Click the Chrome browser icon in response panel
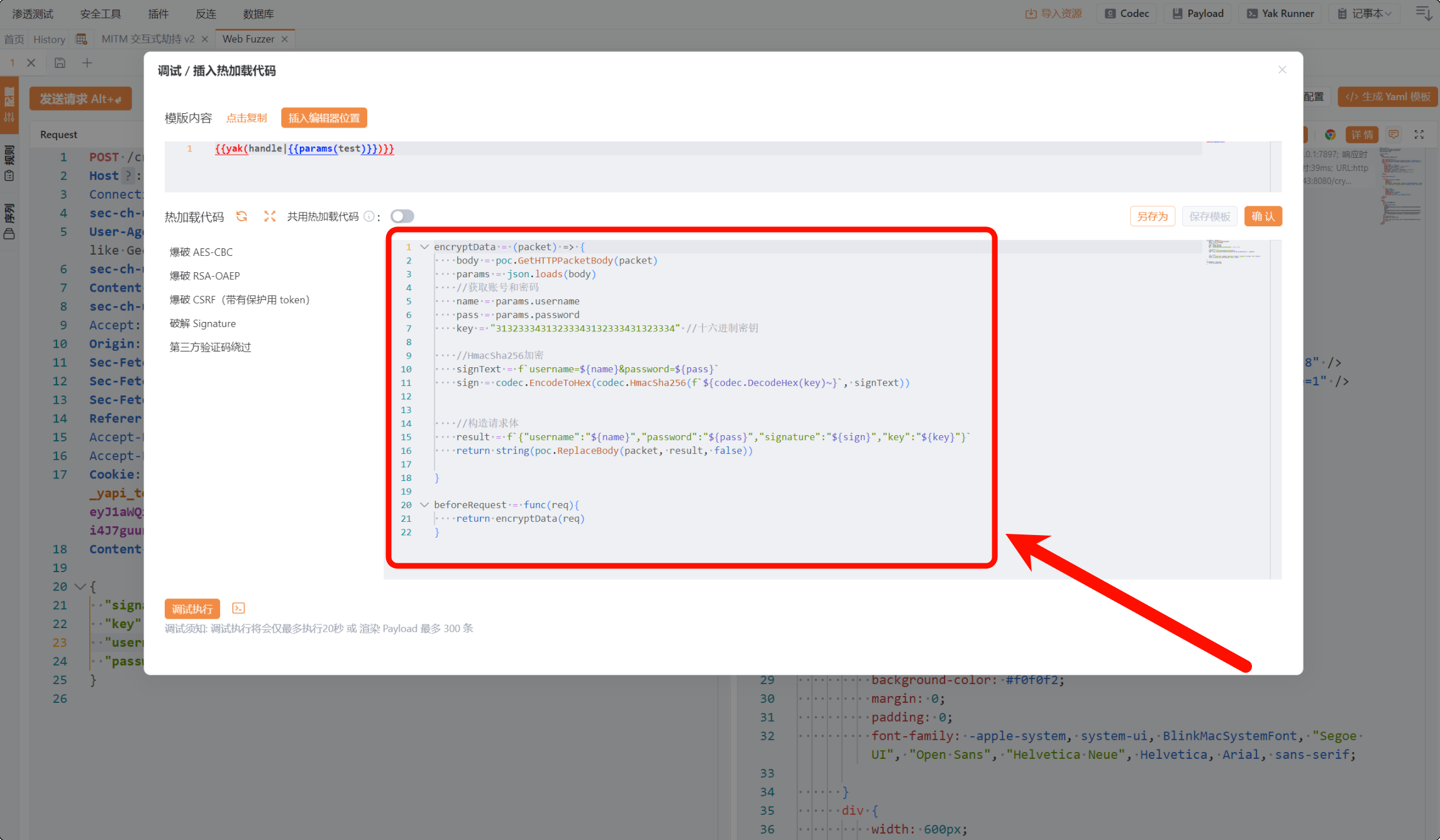Image resolution: width=1440 pixels, height=840 pixels. [1330, 135]
